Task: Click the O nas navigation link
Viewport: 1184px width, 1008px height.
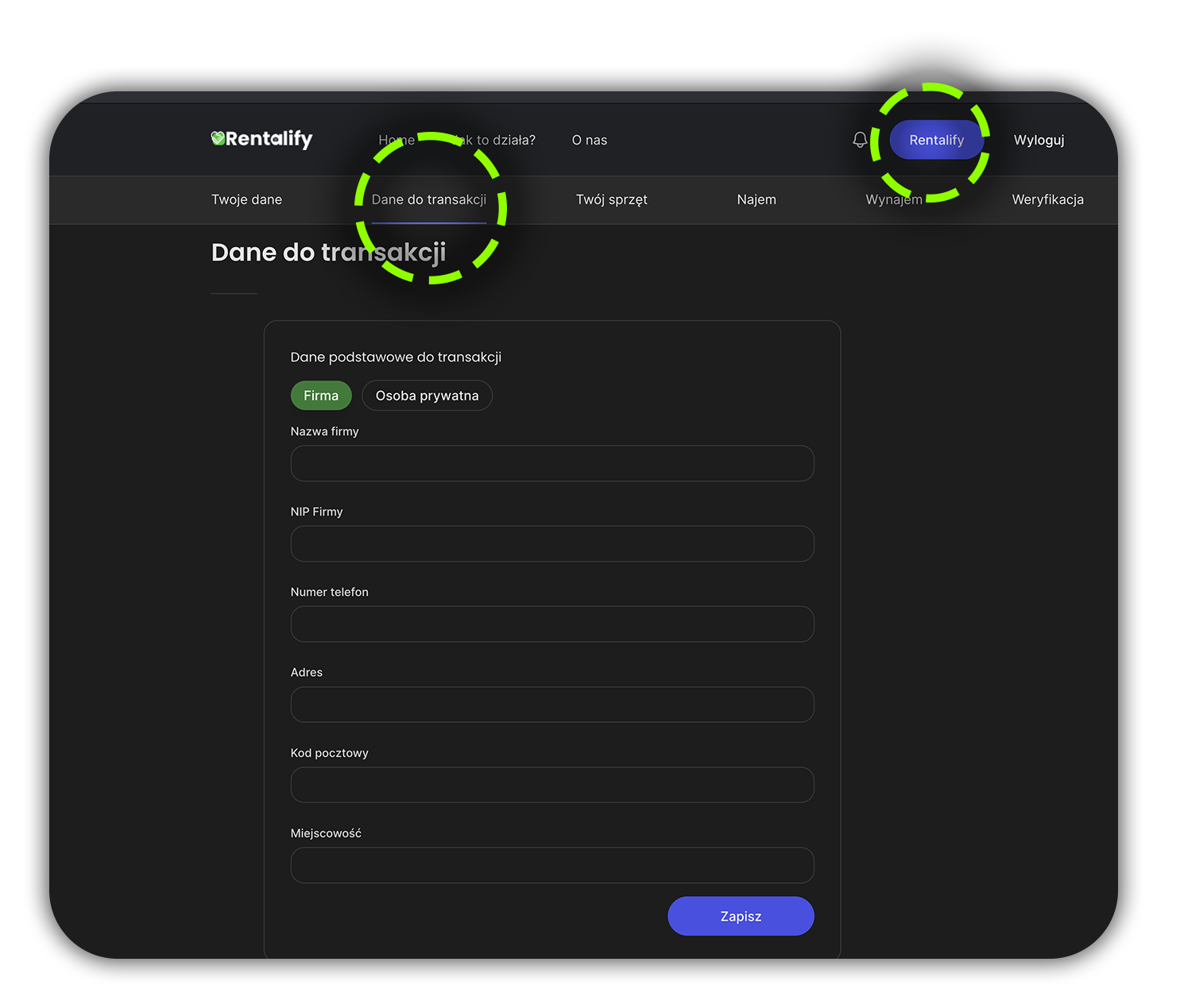Action: click(x=589, y=140)
